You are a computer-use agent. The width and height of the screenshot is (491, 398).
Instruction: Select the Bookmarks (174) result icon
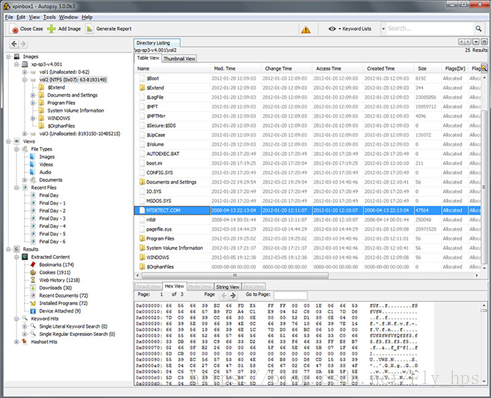pyautogui.click(x=33, y=265)
